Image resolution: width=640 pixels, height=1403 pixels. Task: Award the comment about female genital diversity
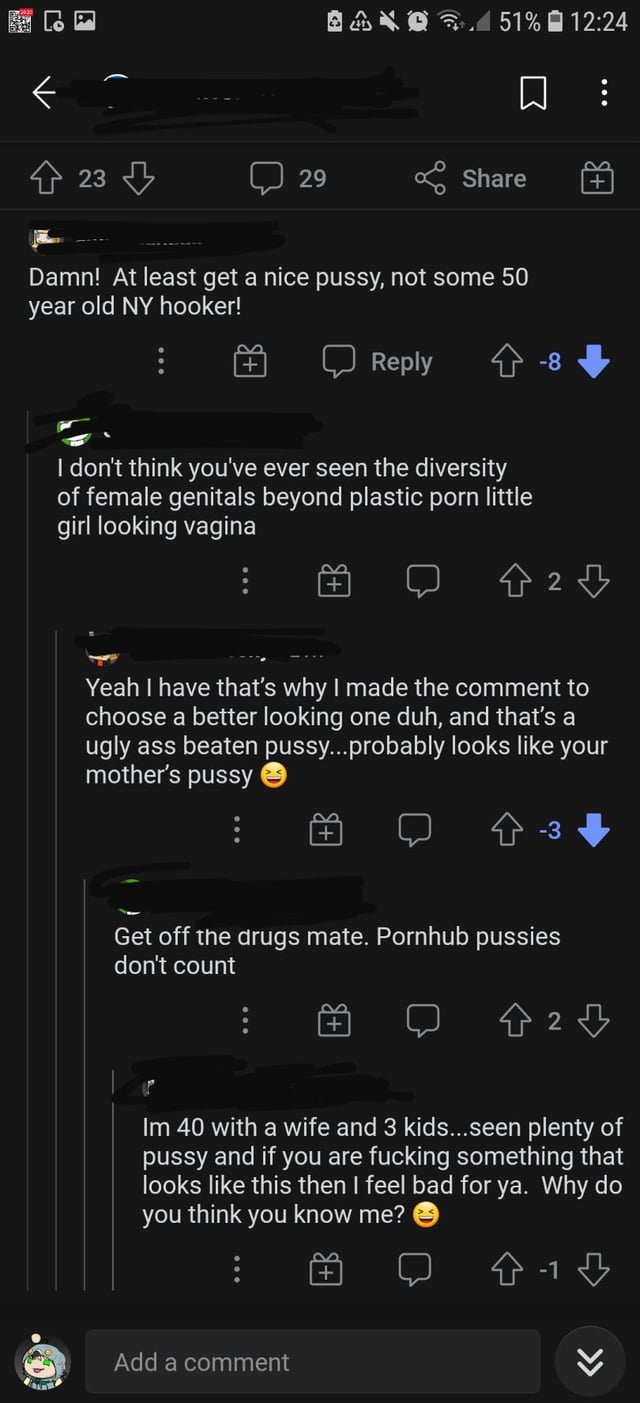tap(334, 581)
